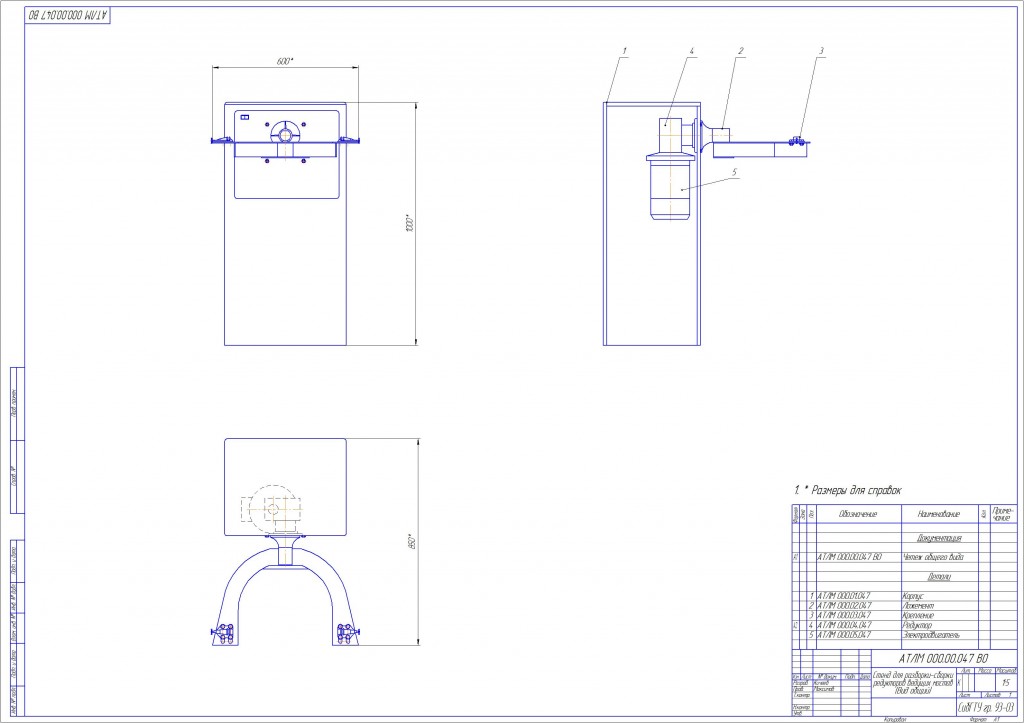Click the designation 'АТЛМ 000.01.047'
The width and height of the screenshot is (1024, 723).
844,596
